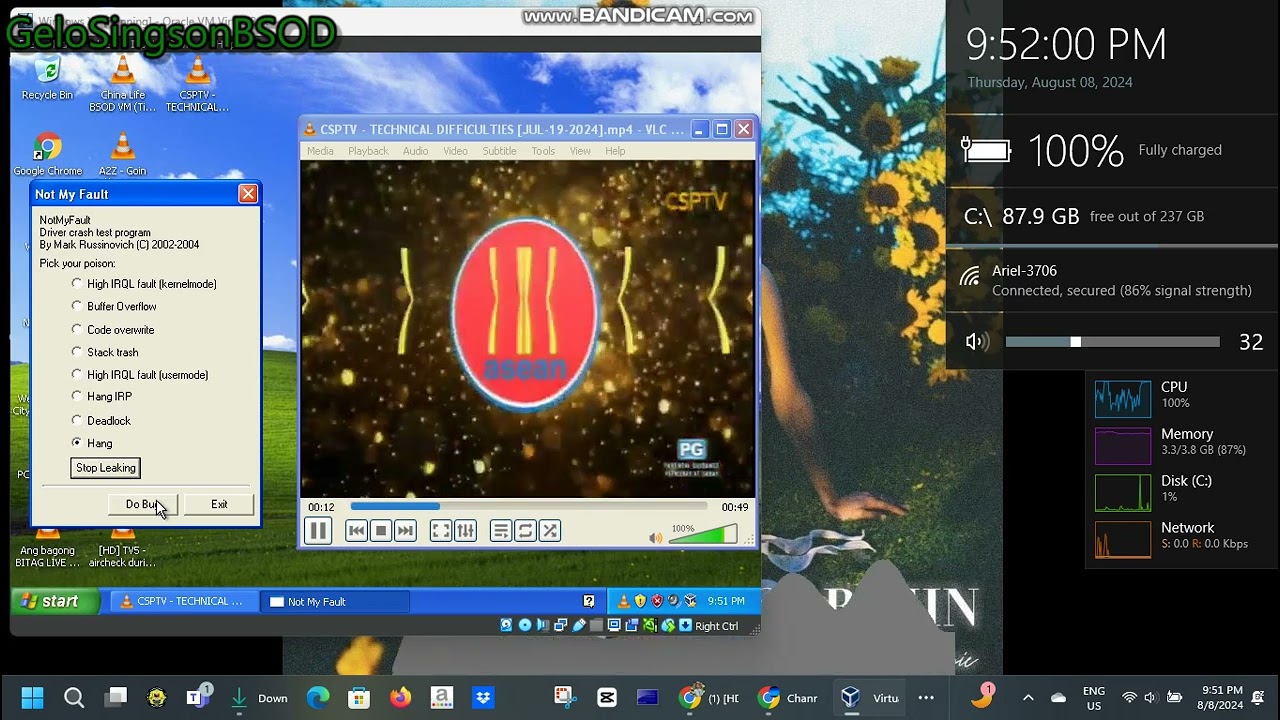Image resolution: width=1280 pixels, height=720 pixels.
Task: Click the yellow security shield tray icon
Action: click(640, 601)
